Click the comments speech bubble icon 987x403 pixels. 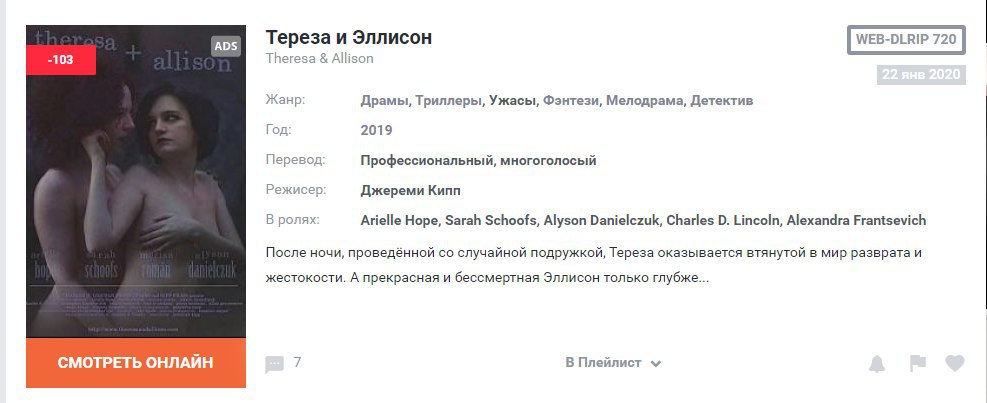274,364
